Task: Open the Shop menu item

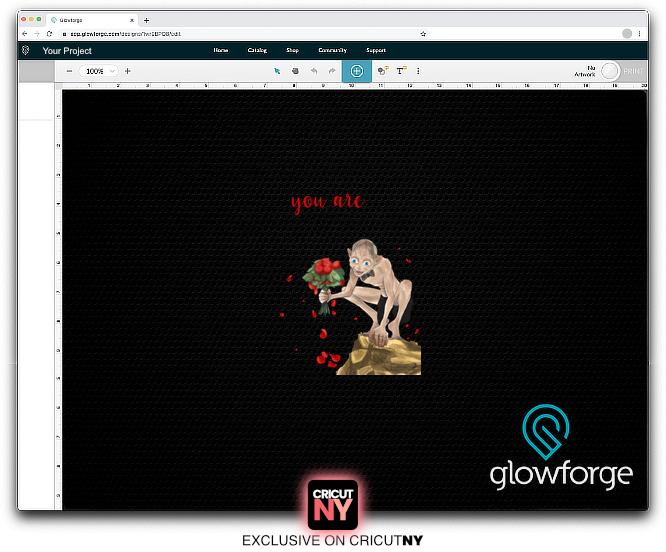Action: [293, 50]
